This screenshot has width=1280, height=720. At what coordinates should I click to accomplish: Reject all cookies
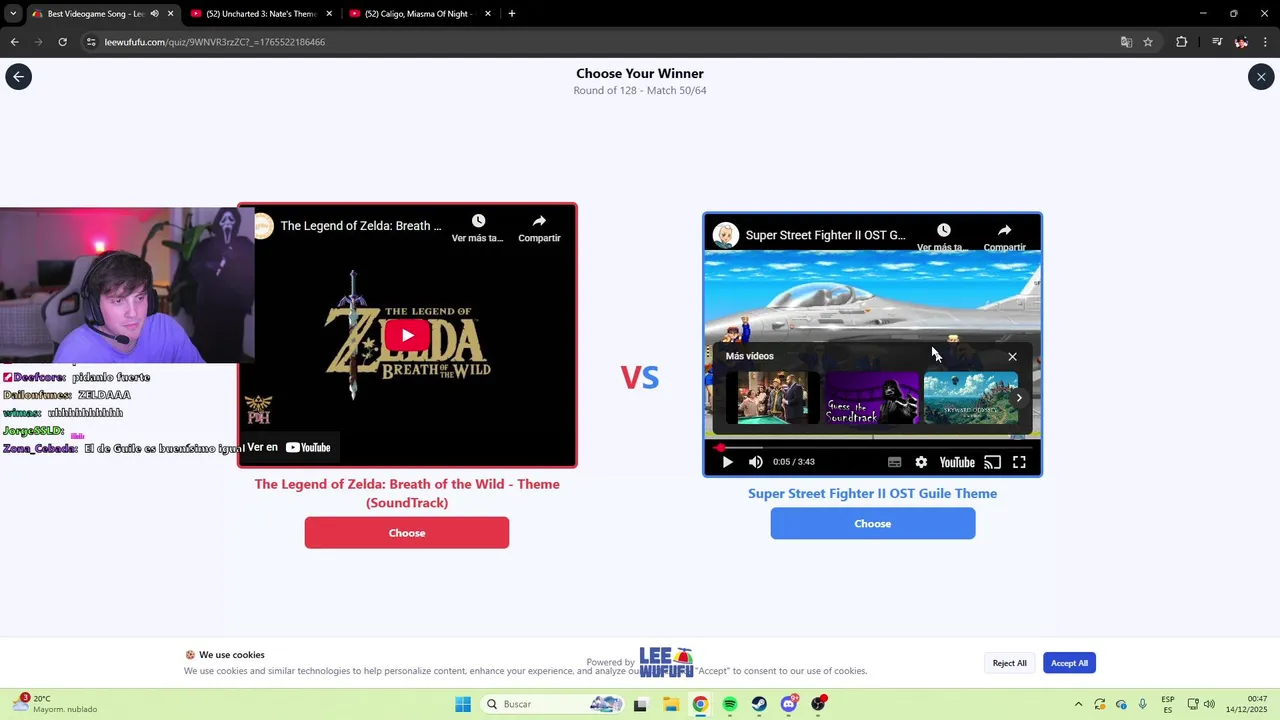1009,663
